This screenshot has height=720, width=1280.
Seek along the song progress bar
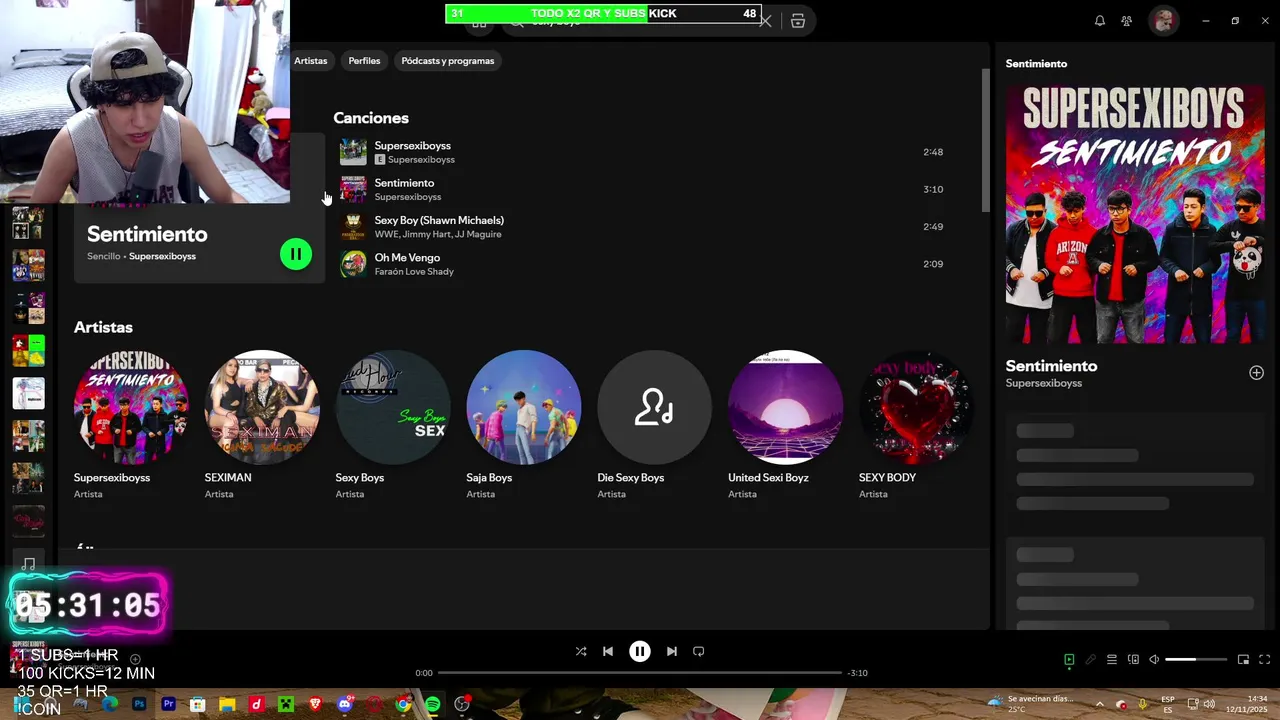pyautogui.click(x=640, y=673)
